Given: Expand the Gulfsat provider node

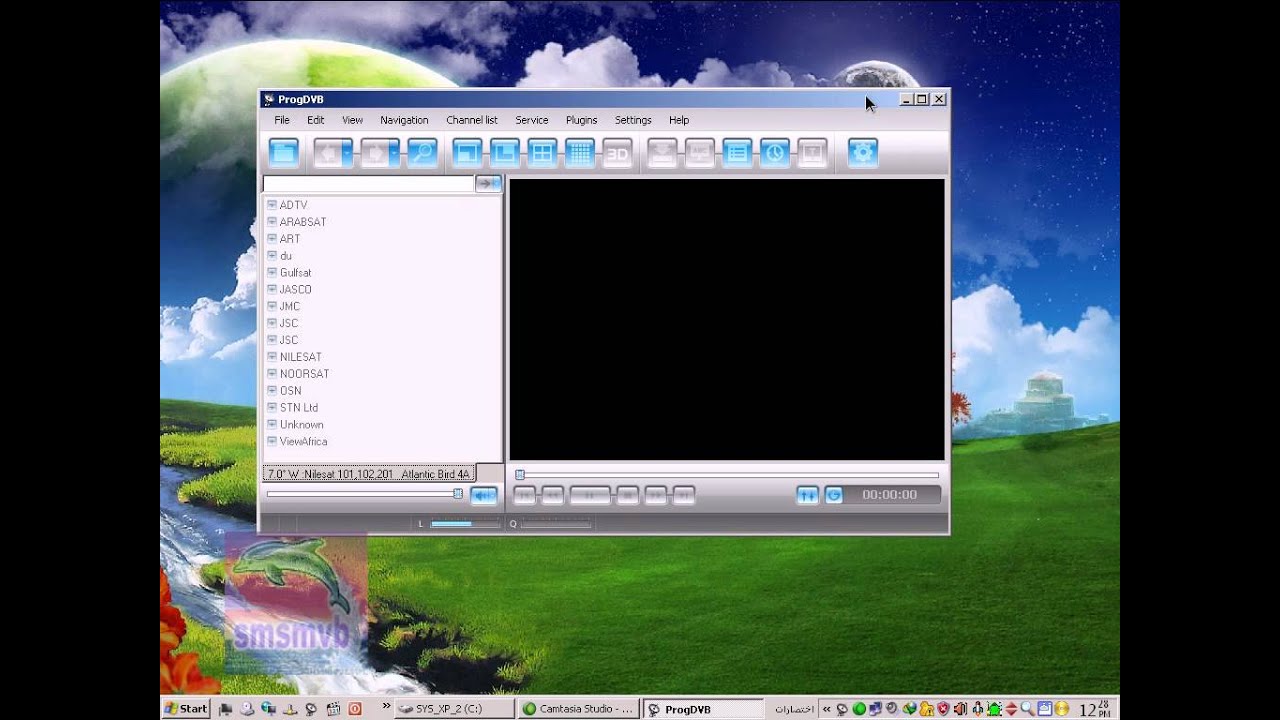Looking at the screenshot, I should tap(272, 272).
